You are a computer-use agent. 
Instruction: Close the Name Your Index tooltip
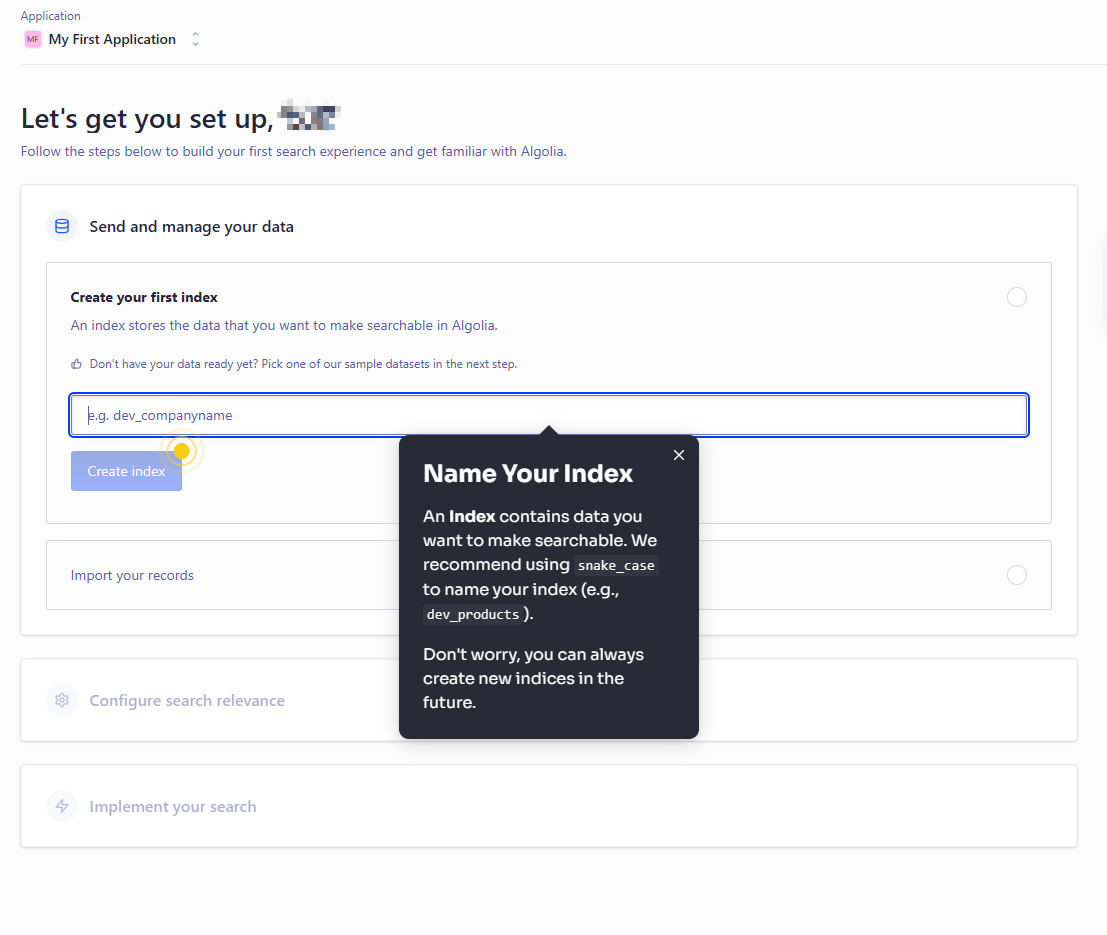pyautogui.click(x=679, y=455)
